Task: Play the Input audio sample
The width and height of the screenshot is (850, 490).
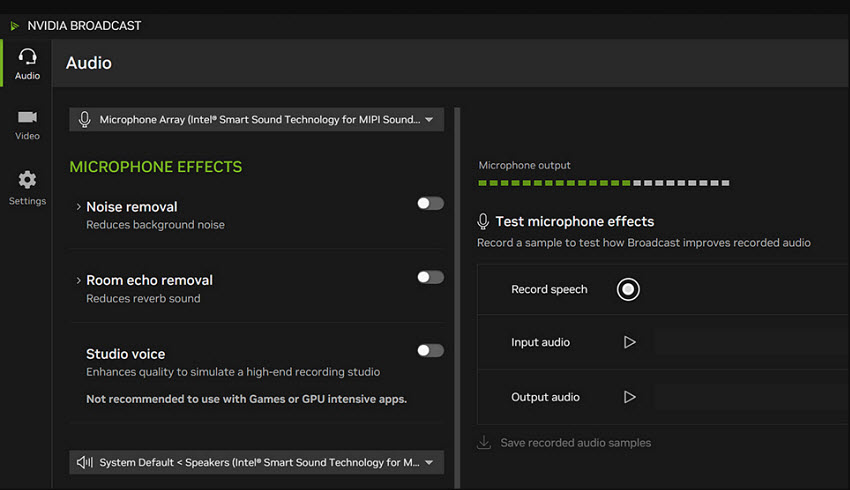Action: pyautogui.click(x=629, y=342)
